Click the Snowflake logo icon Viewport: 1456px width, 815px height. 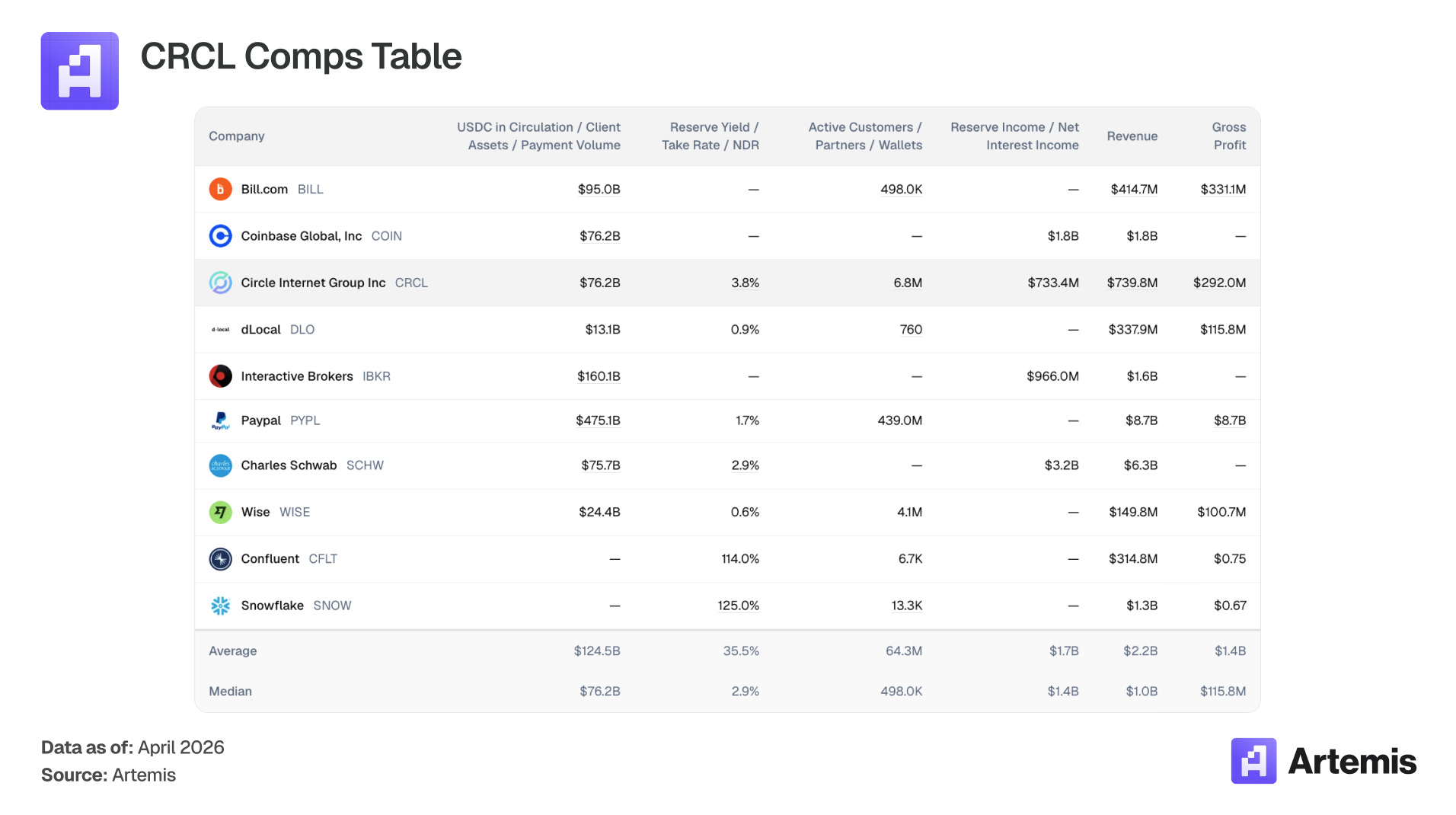[x=220, y=606]
